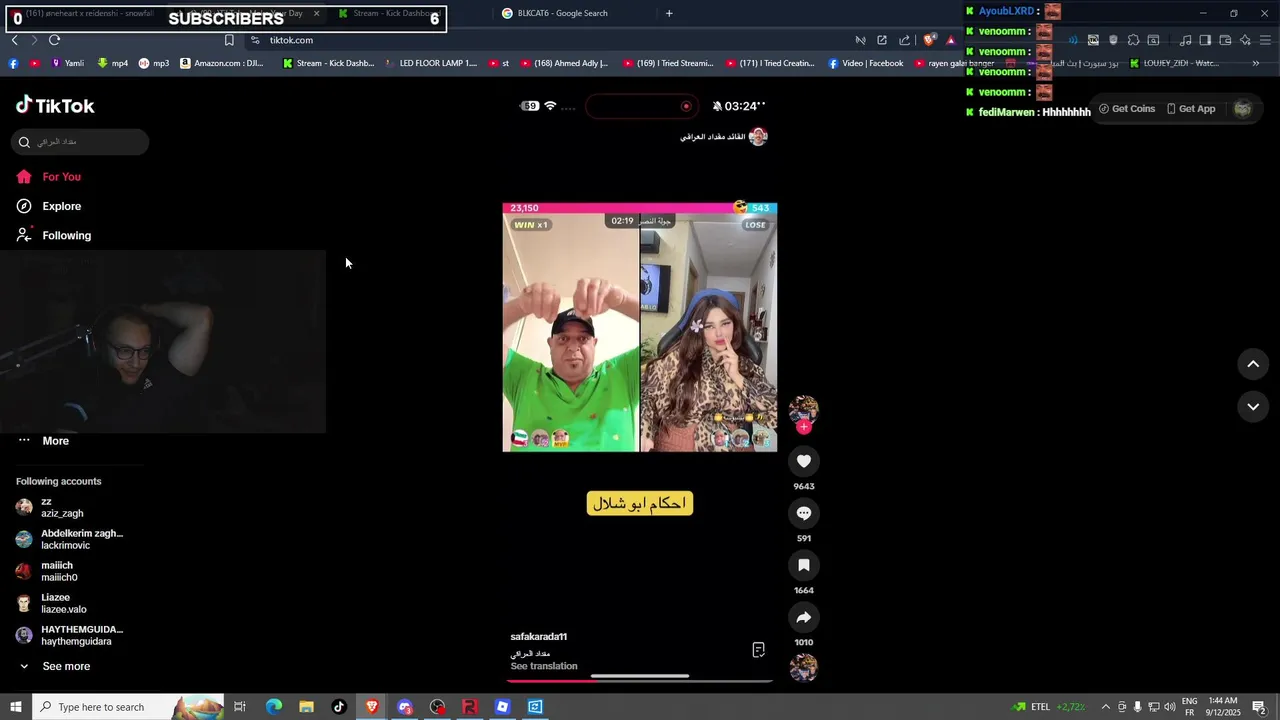The height and width of the screenshot is (720, 1280).
Task: Open liazee.valo following account
Action: [64, 603]
